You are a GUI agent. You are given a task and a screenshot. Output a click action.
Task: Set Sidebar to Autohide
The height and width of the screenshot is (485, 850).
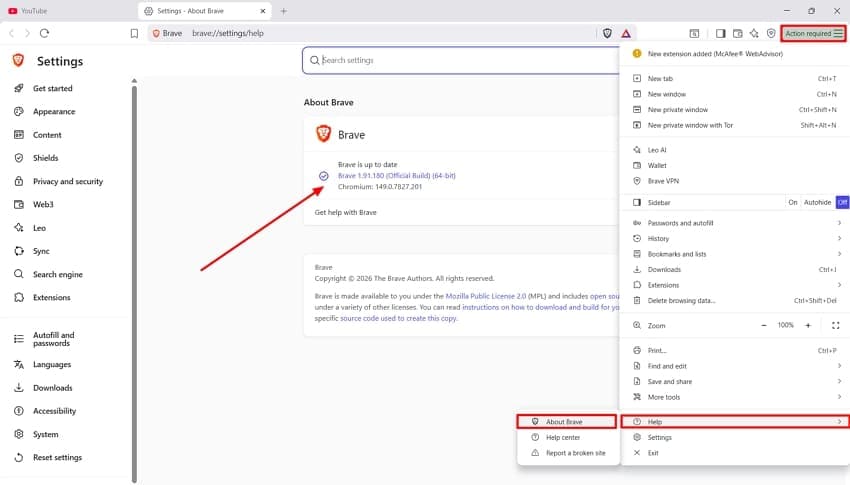click(817, 203)
